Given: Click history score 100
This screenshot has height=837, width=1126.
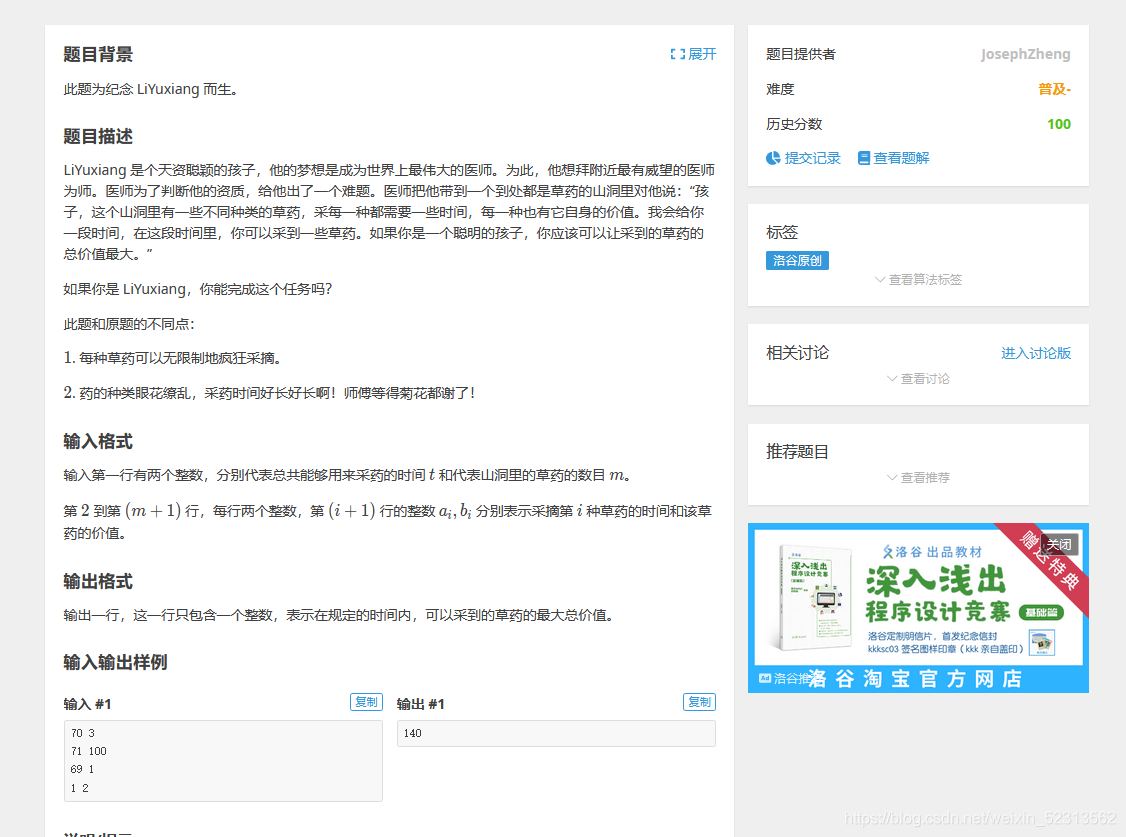Looking at the screenshot, I should tap(1058, 123).
